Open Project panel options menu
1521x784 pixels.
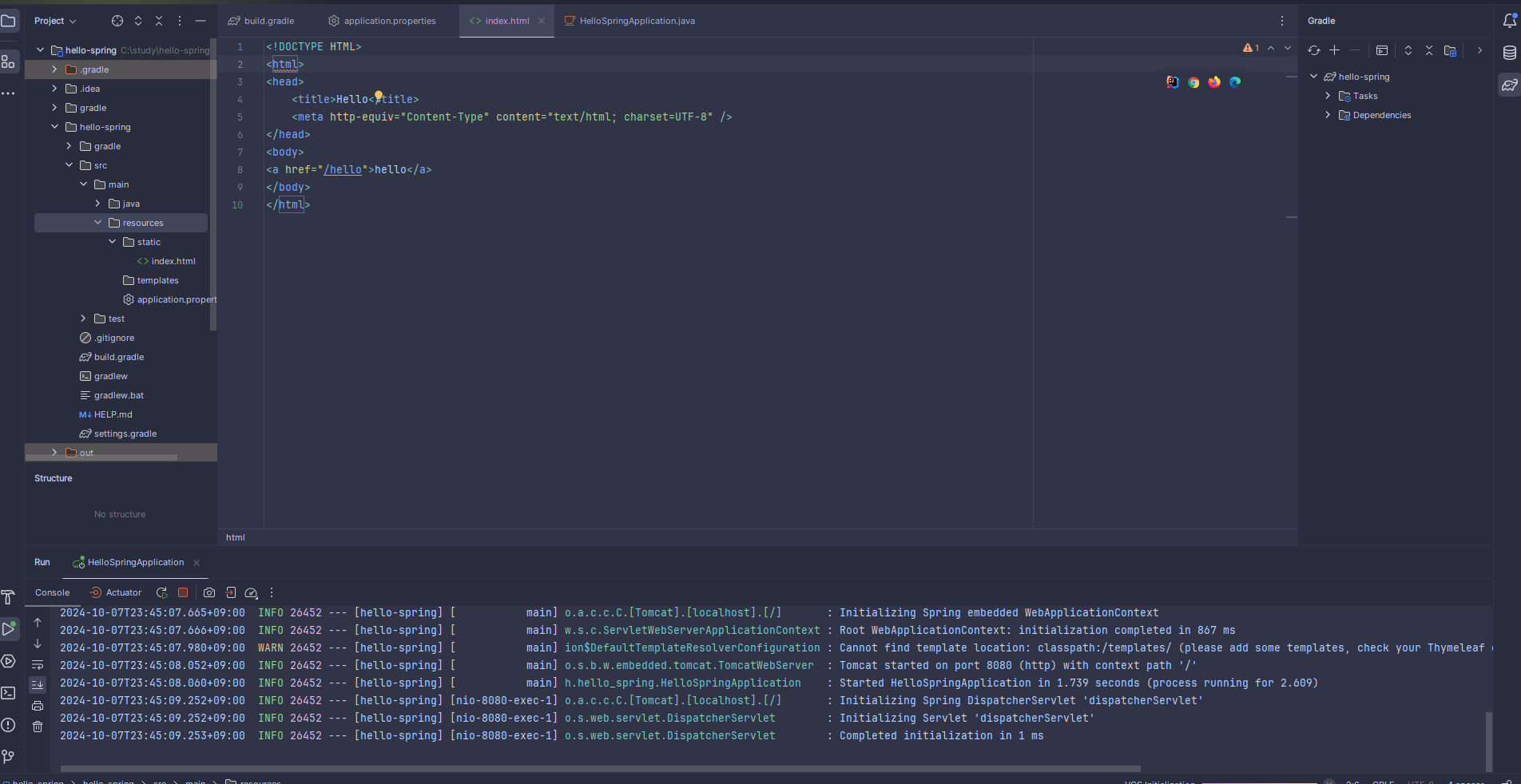point(180,21)
